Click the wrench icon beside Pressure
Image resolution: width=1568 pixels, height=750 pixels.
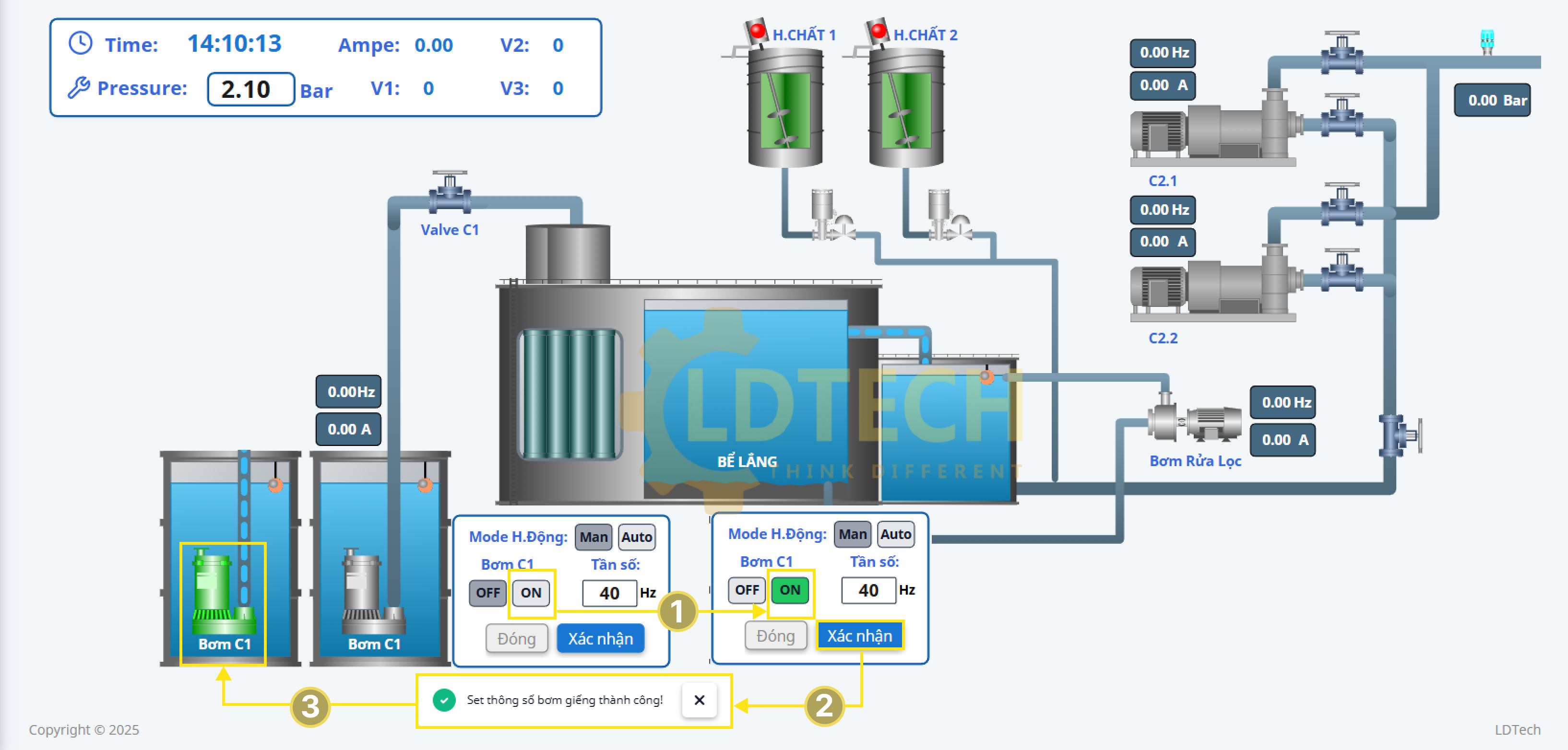click(x=79, y=88)
